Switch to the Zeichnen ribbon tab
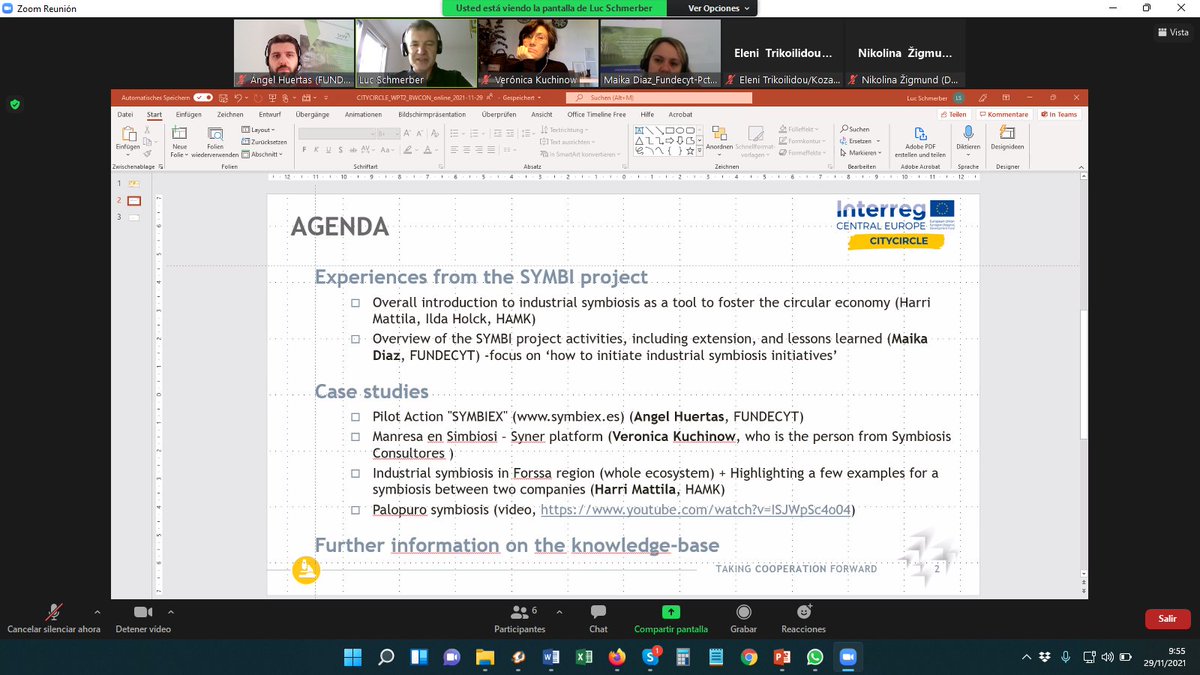The width and height of the screenshot is (1200, 675). pyautogui.click(x=230, y=115)
